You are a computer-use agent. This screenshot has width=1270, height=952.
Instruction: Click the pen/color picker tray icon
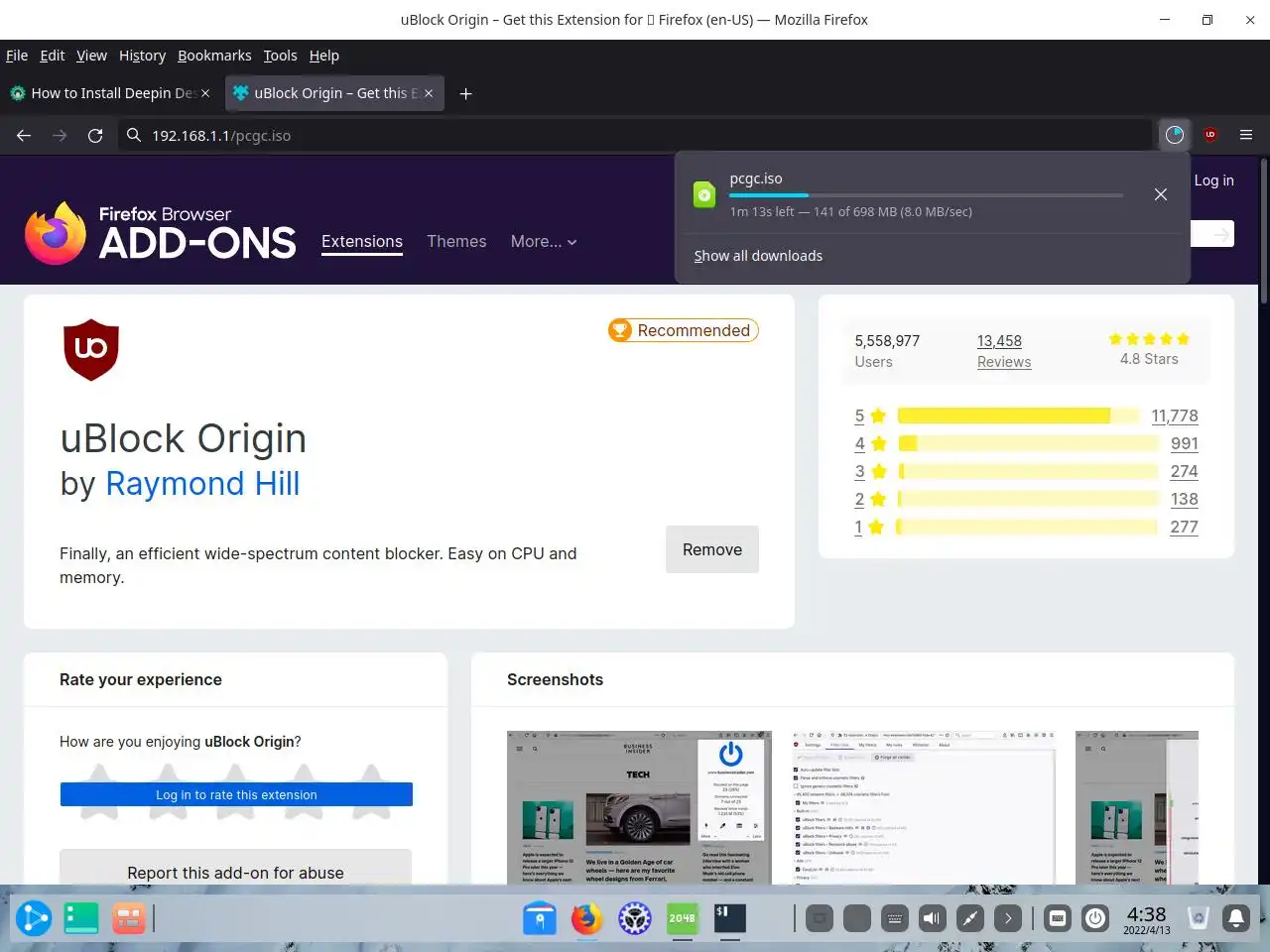click(969, 918)
